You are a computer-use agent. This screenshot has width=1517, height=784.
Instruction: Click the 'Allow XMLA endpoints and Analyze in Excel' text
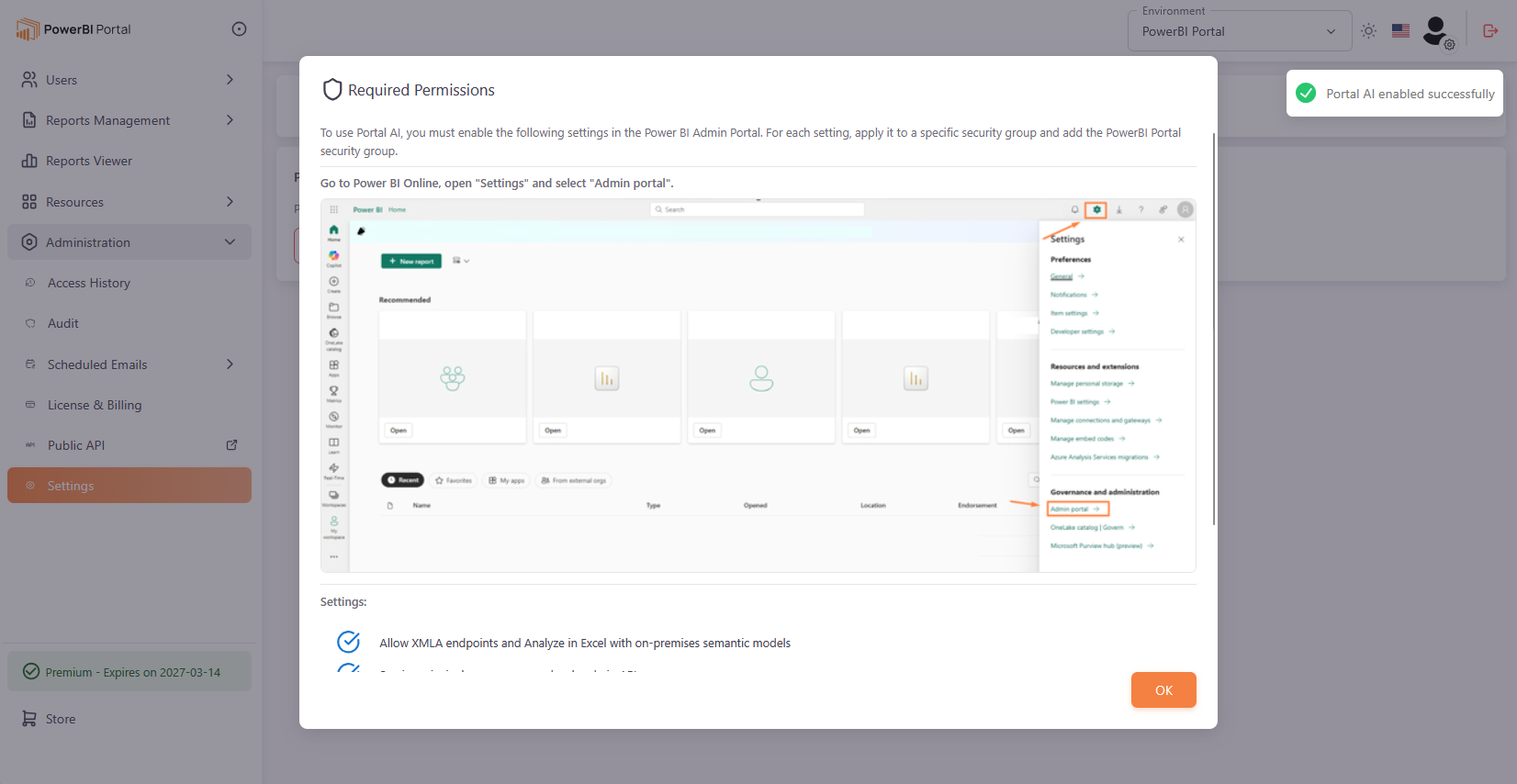pos(585,643)
